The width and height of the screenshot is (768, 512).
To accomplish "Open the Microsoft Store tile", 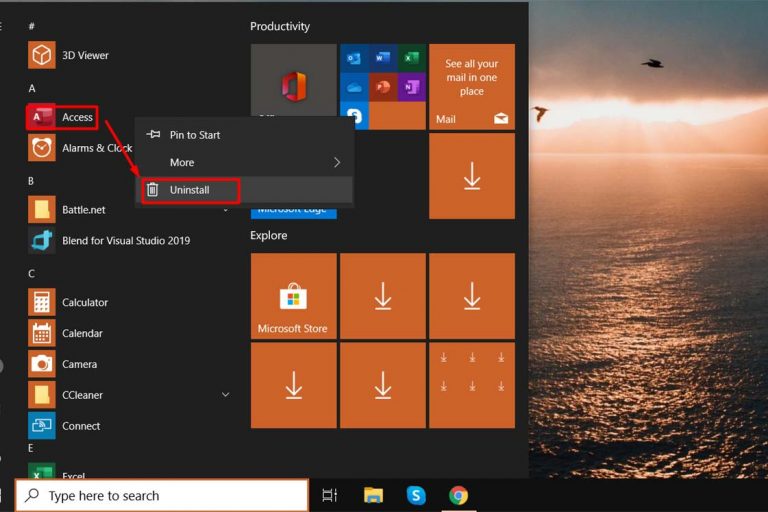I will [x=293, y=296].
